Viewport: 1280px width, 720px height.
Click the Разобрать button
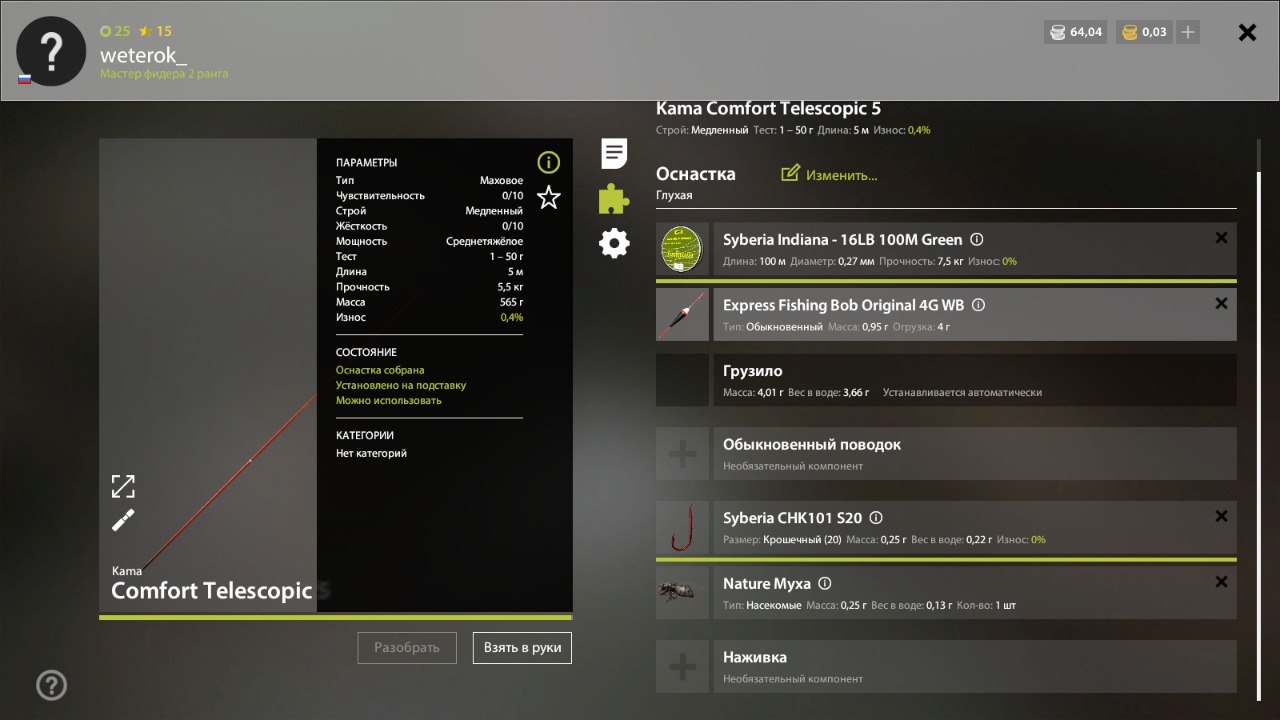407,647
